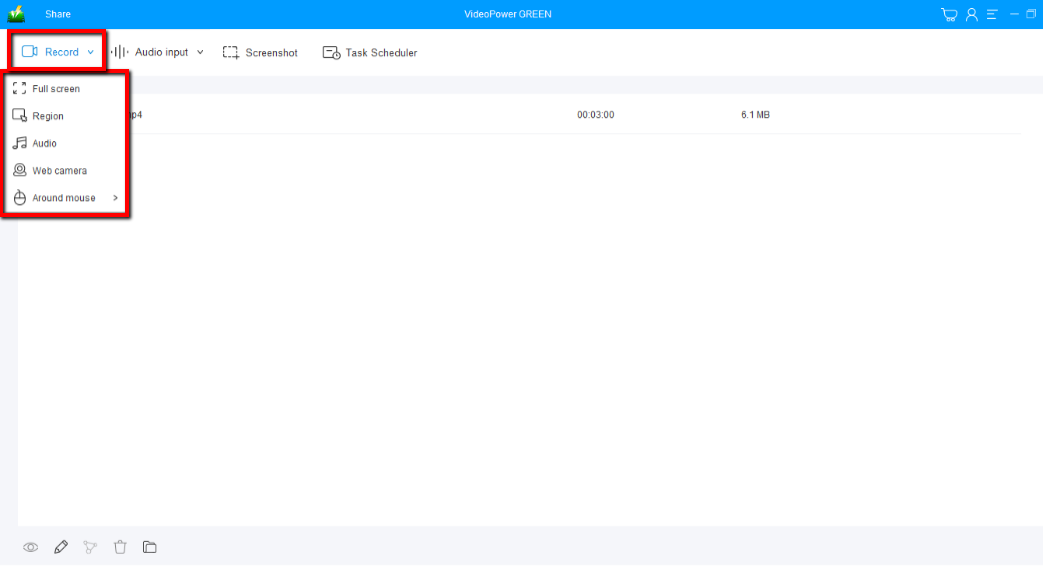Choose Web camera recording option
This screenshot has width=1043, height=583.
59,171
